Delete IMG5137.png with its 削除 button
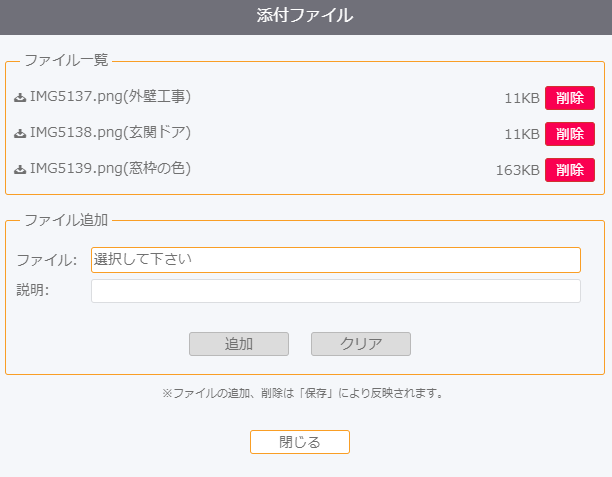This screenshot has height=477, width=612. (x=570, y=98)
